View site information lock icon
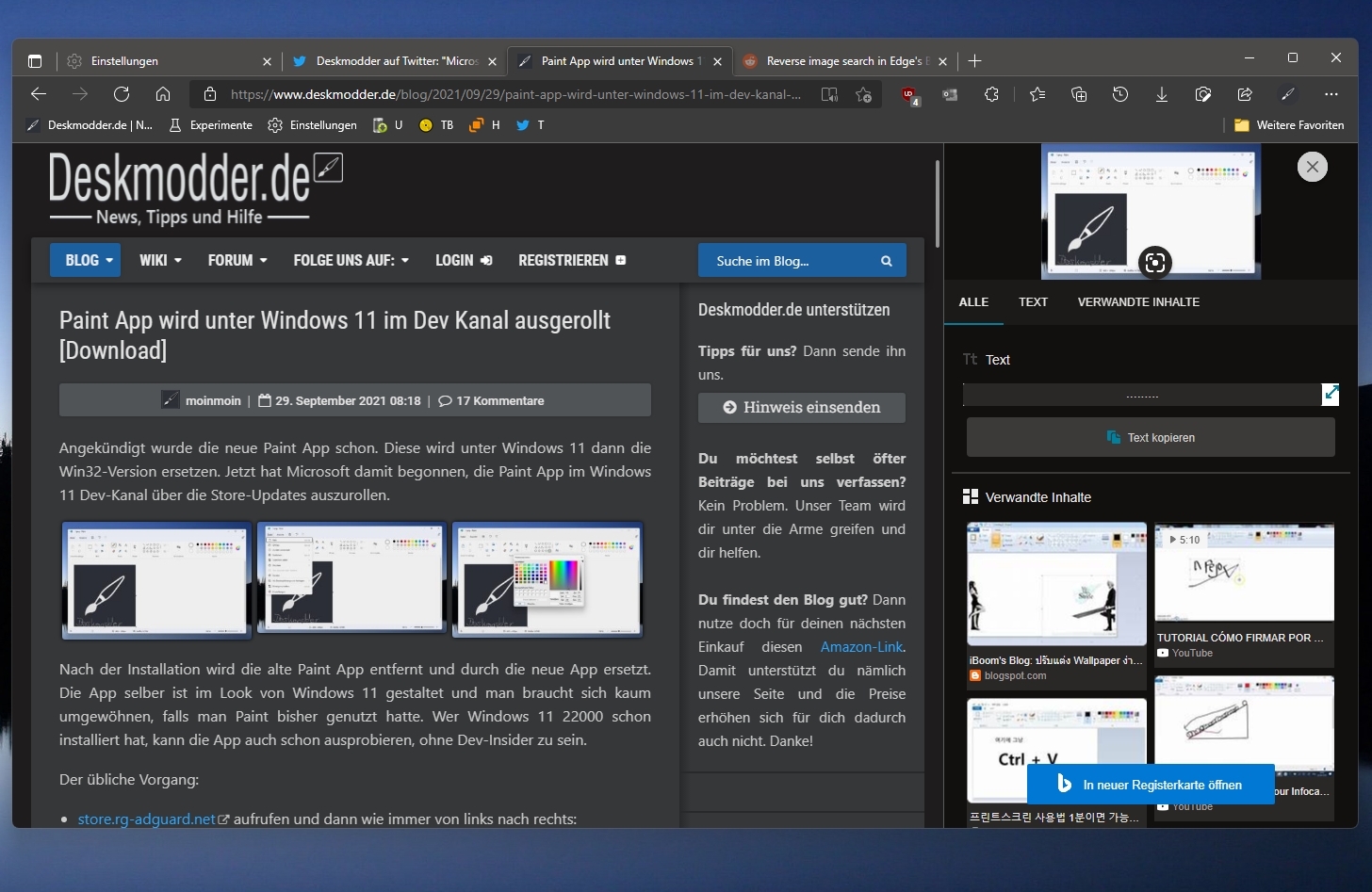 (x=210, y=94)
